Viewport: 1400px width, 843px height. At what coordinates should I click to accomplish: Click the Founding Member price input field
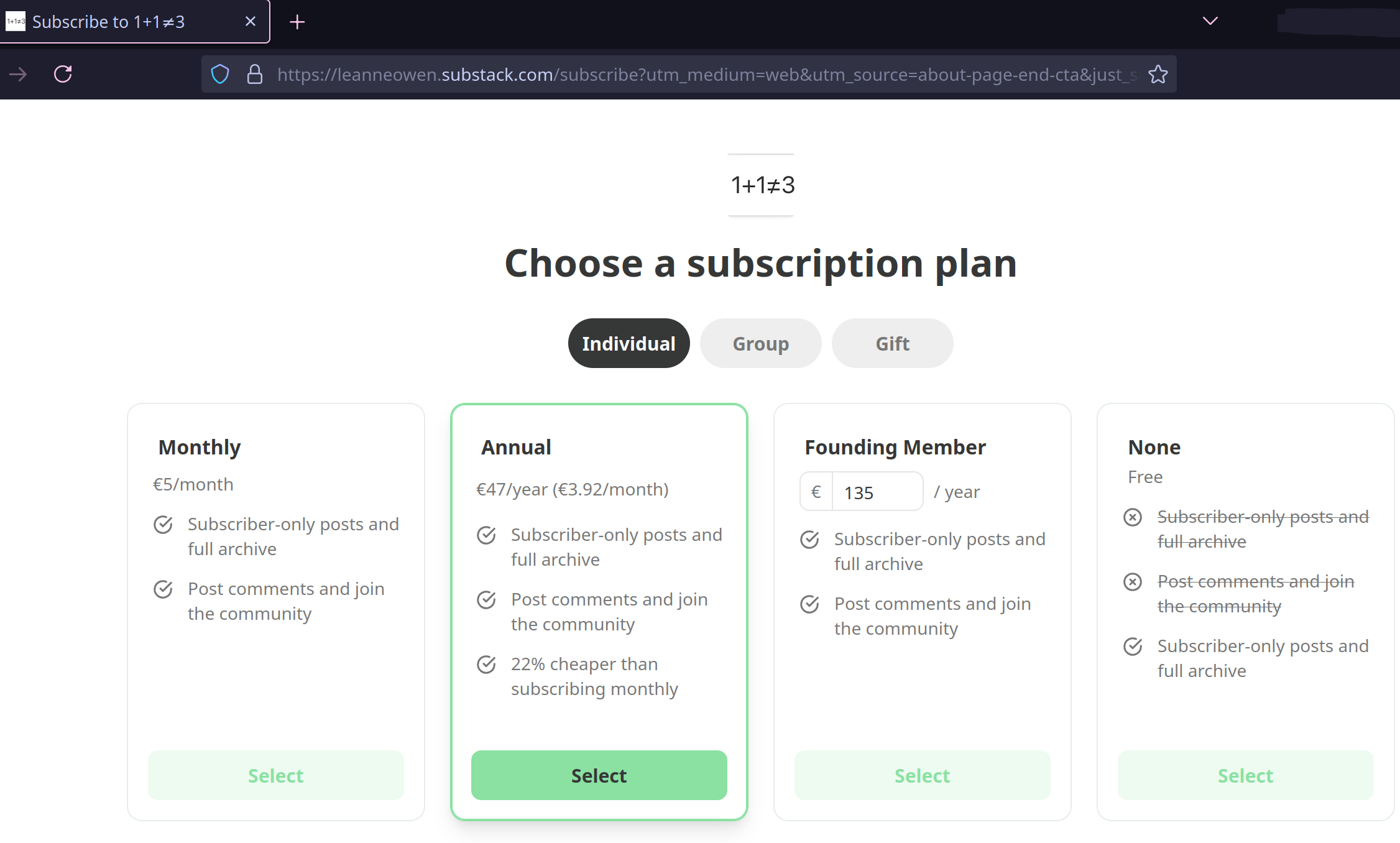[877, 492]
